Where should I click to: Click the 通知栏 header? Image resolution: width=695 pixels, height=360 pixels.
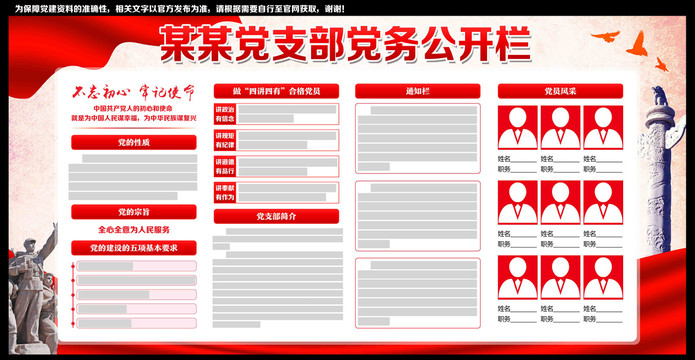pyautogui.click(x=418, y=91)
